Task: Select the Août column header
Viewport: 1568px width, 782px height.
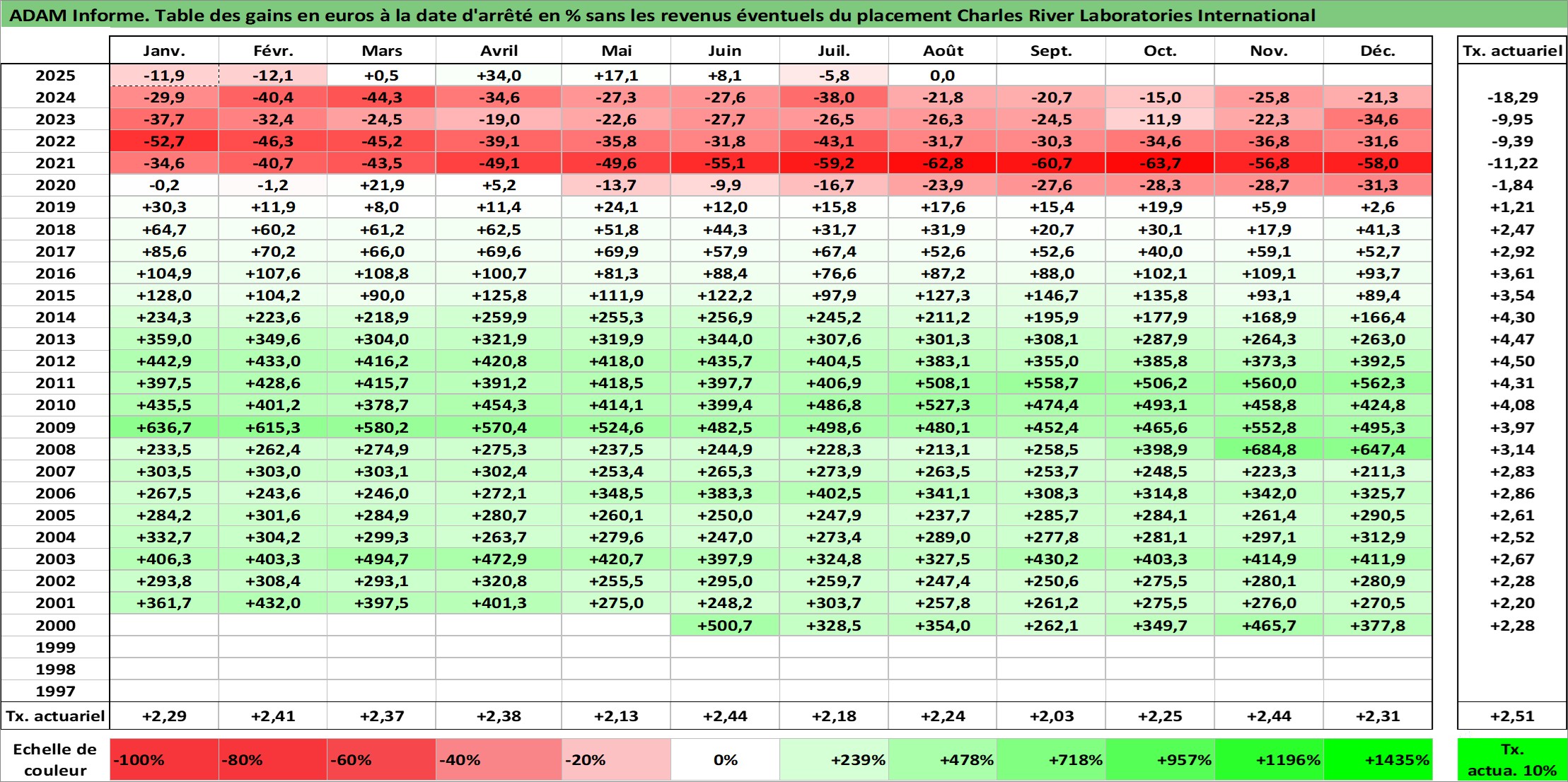Action: click(x=943, y=50)
